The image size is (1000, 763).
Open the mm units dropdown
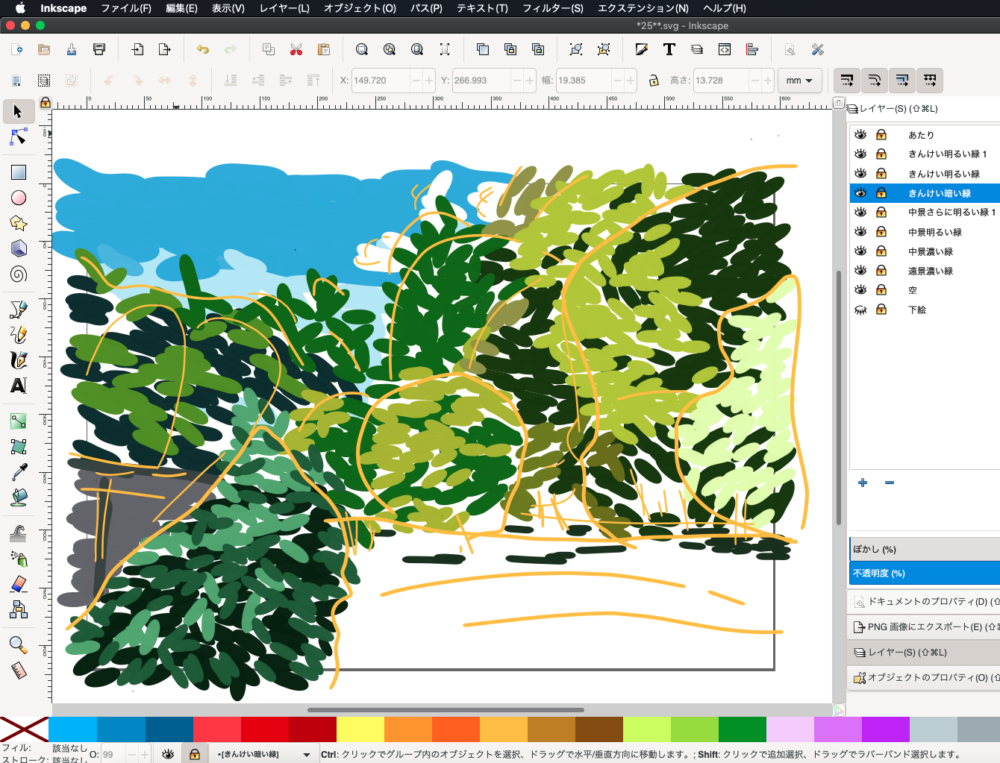pyautogui.click(x=799, y=80)
